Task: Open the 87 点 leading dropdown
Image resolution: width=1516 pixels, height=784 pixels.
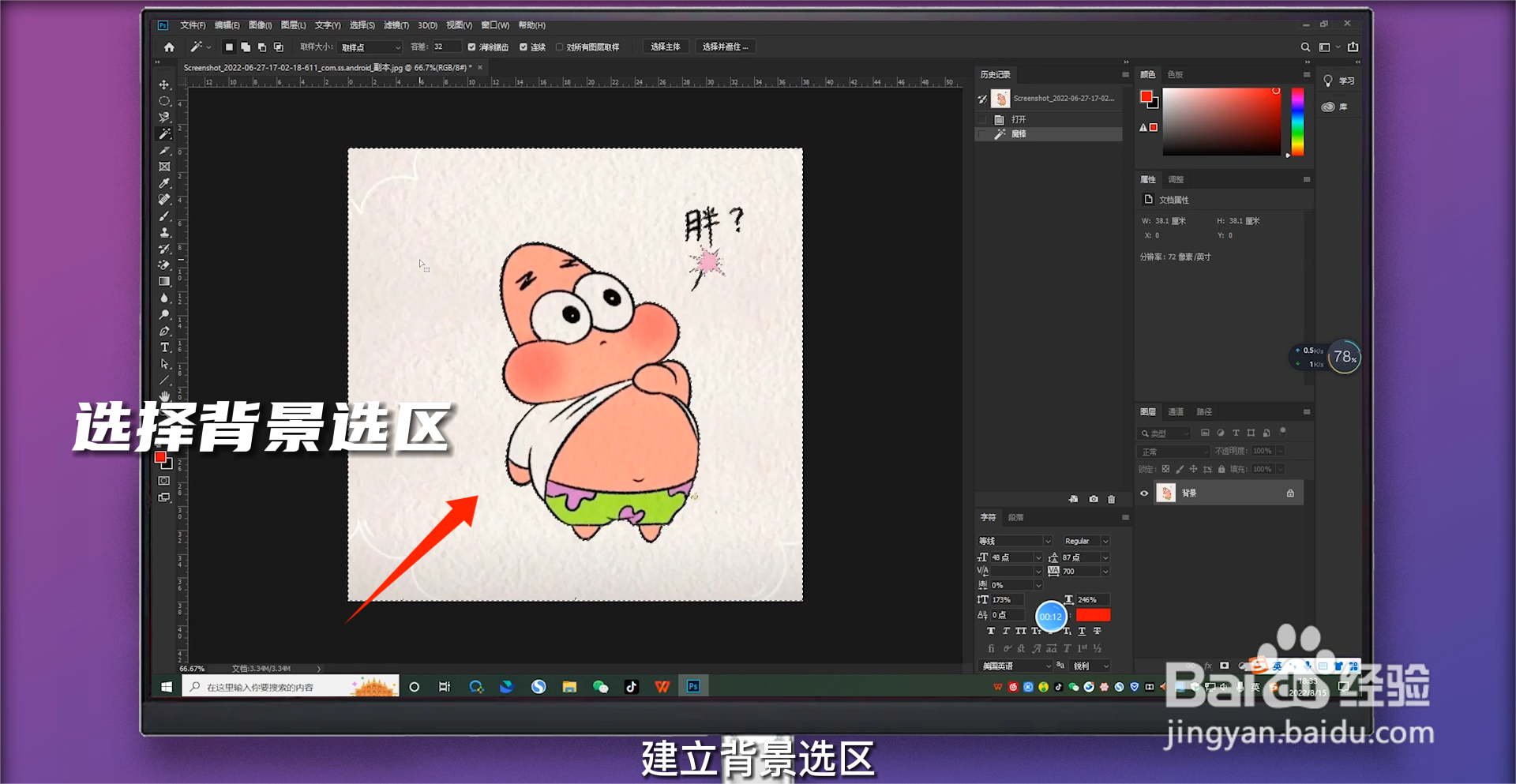Action: point(1086,557)
